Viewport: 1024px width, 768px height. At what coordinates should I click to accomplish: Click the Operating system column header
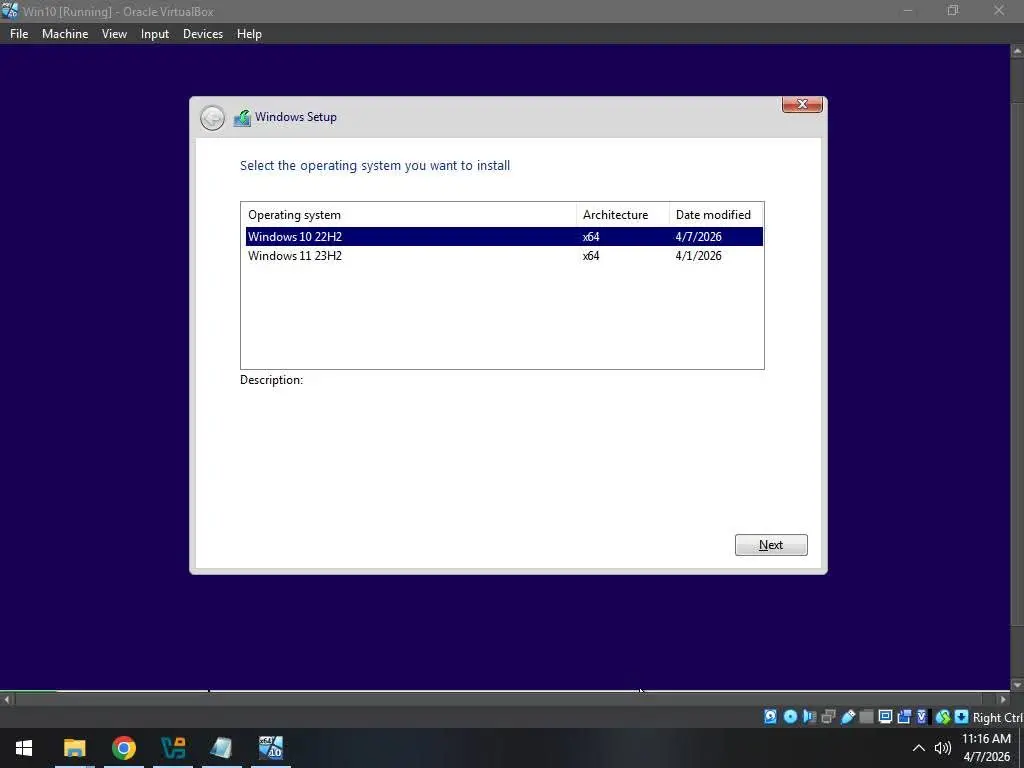pos(411,215)
